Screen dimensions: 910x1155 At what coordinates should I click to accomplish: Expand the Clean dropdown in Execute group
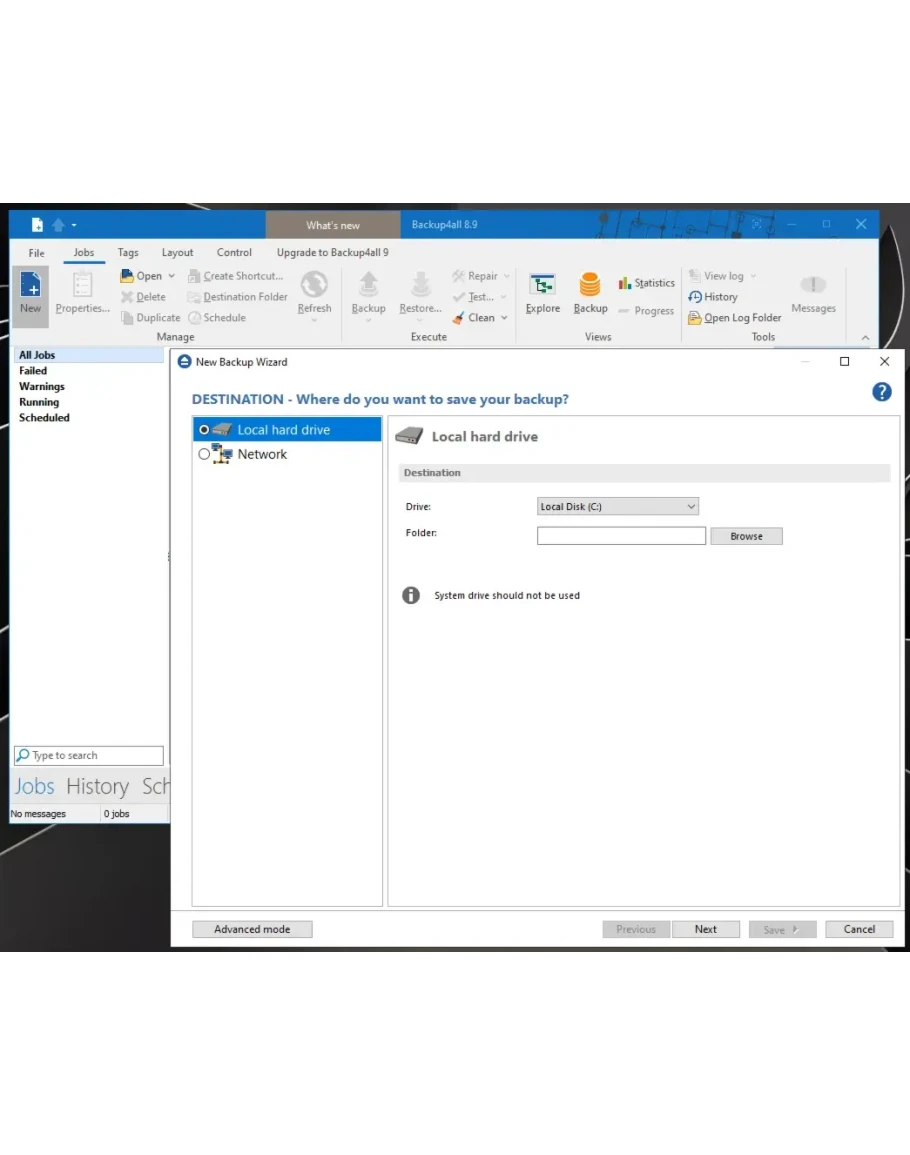pos(504,318)
